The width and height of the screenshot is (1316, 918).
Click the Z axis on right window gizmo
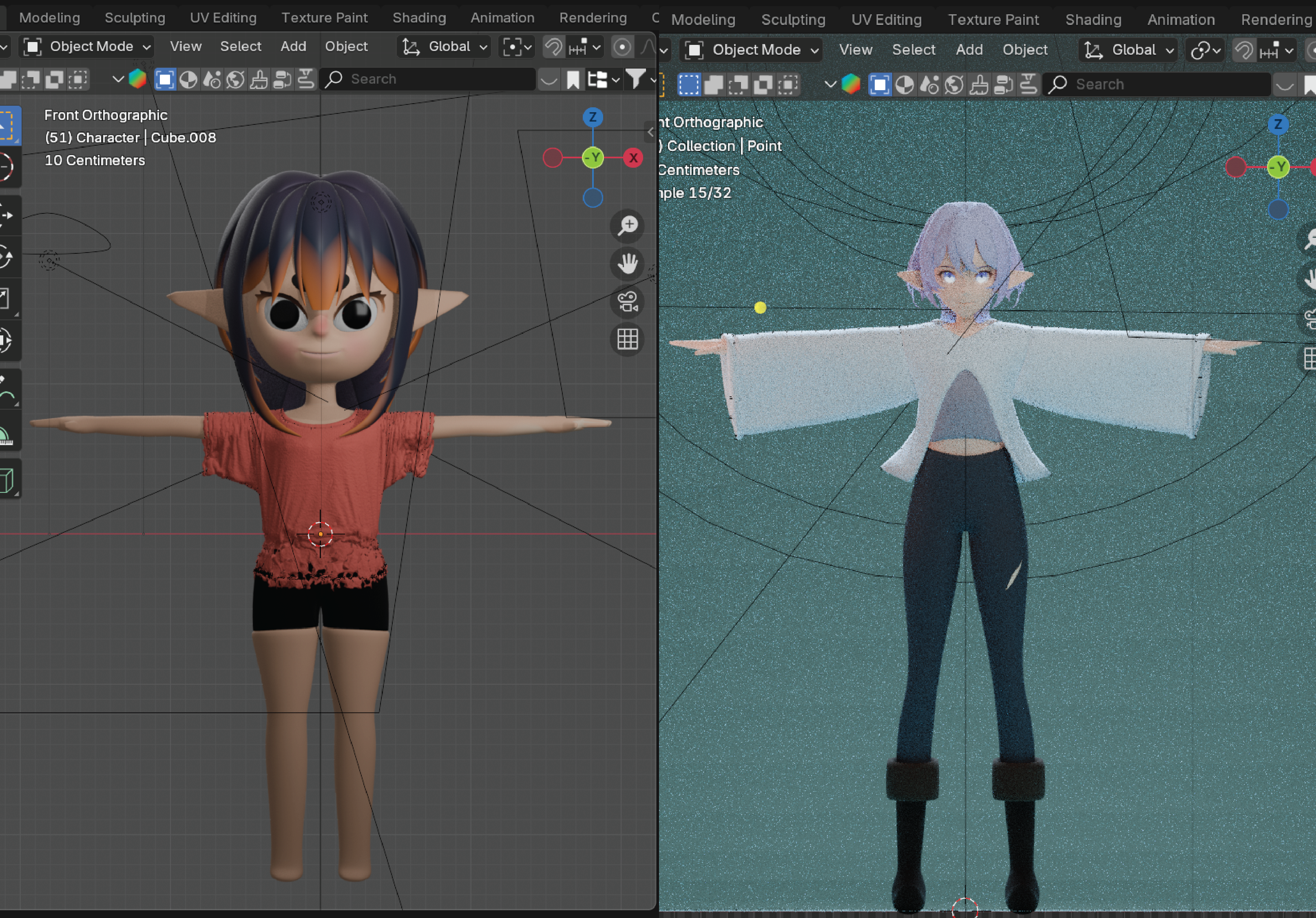1278,124
